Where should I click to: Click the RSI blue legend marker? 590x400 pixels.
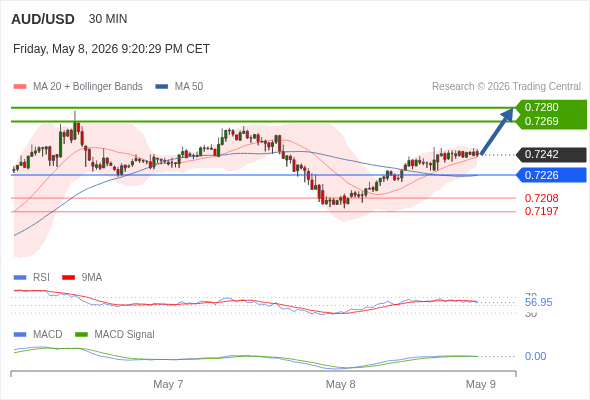click(x=20, y=278)
